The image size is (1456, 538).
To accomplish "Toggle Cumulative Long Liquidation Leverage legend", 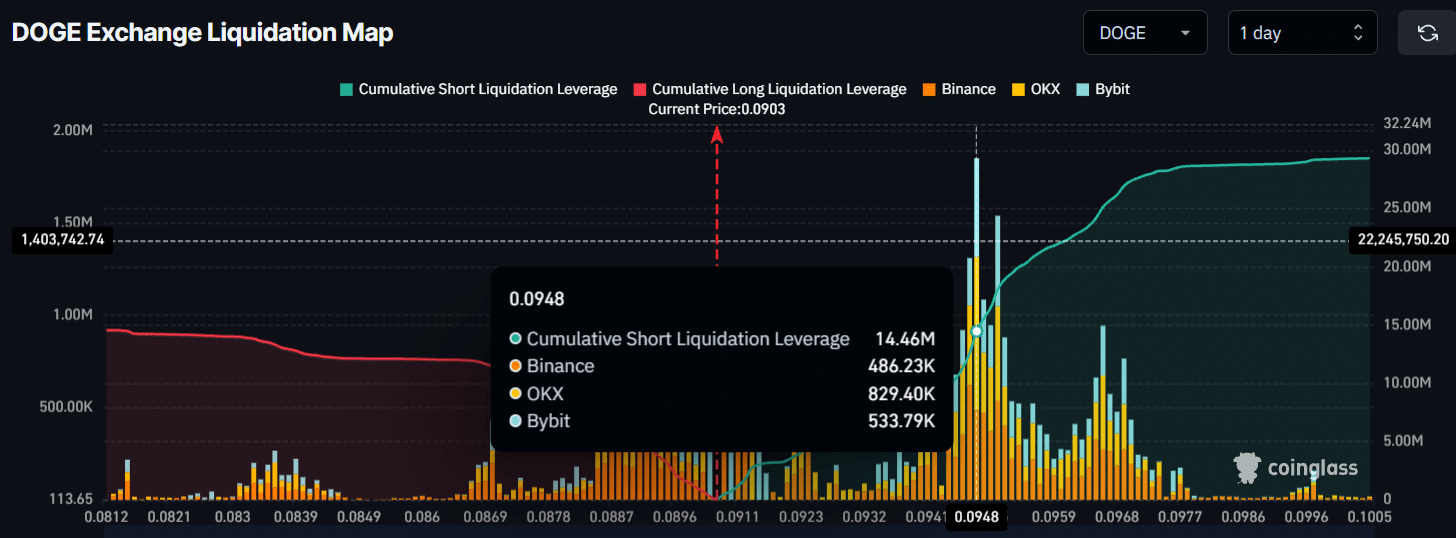I will [768, 89].
